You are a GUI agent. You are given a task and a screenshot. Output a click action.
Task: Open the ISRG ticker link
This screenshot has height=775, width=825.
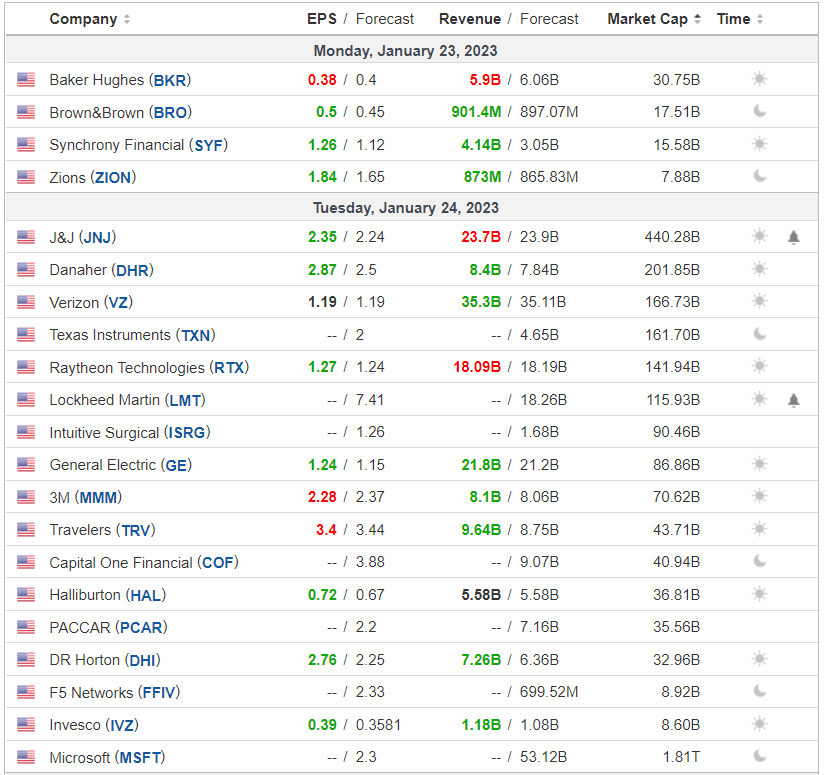[187, 433]
